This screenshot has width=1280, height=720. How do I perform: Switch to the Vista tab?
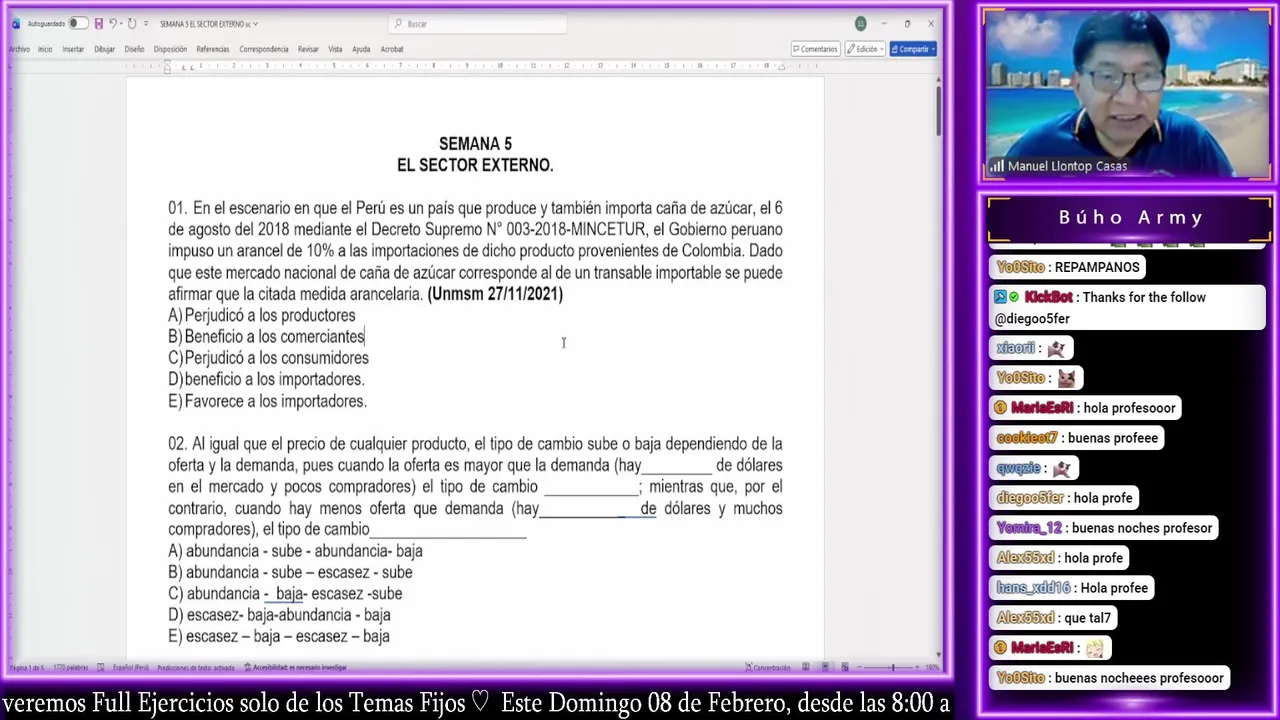coord(335,49)
